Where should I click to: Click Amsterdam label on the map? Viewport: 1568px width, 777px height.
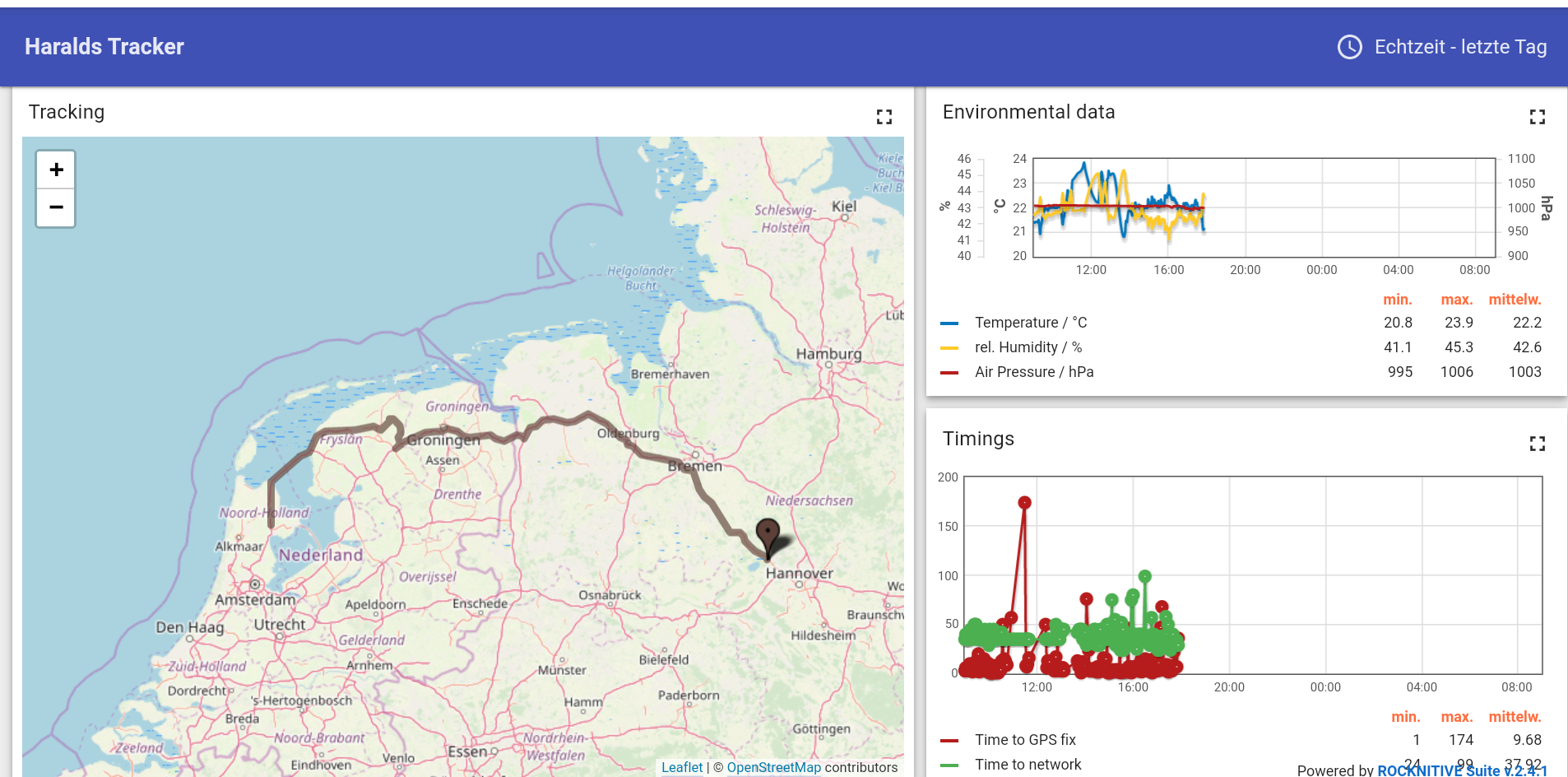(255, 600)
